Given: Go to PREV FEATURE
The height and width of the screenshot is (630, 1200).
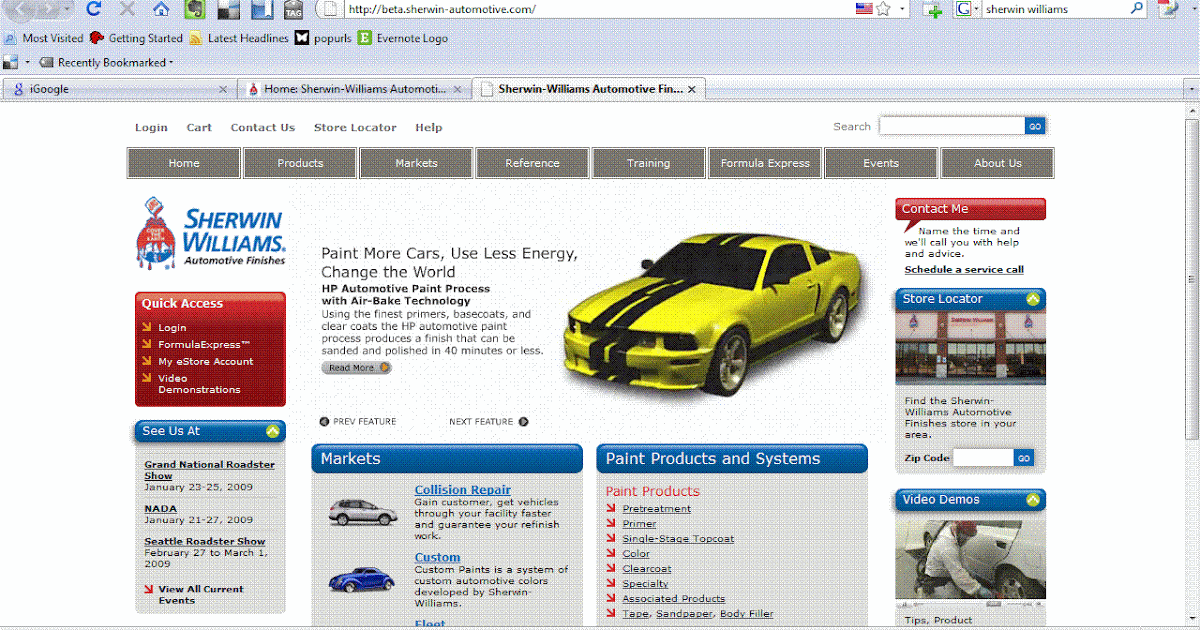Looking at the screenshot, I should point(358,422).
